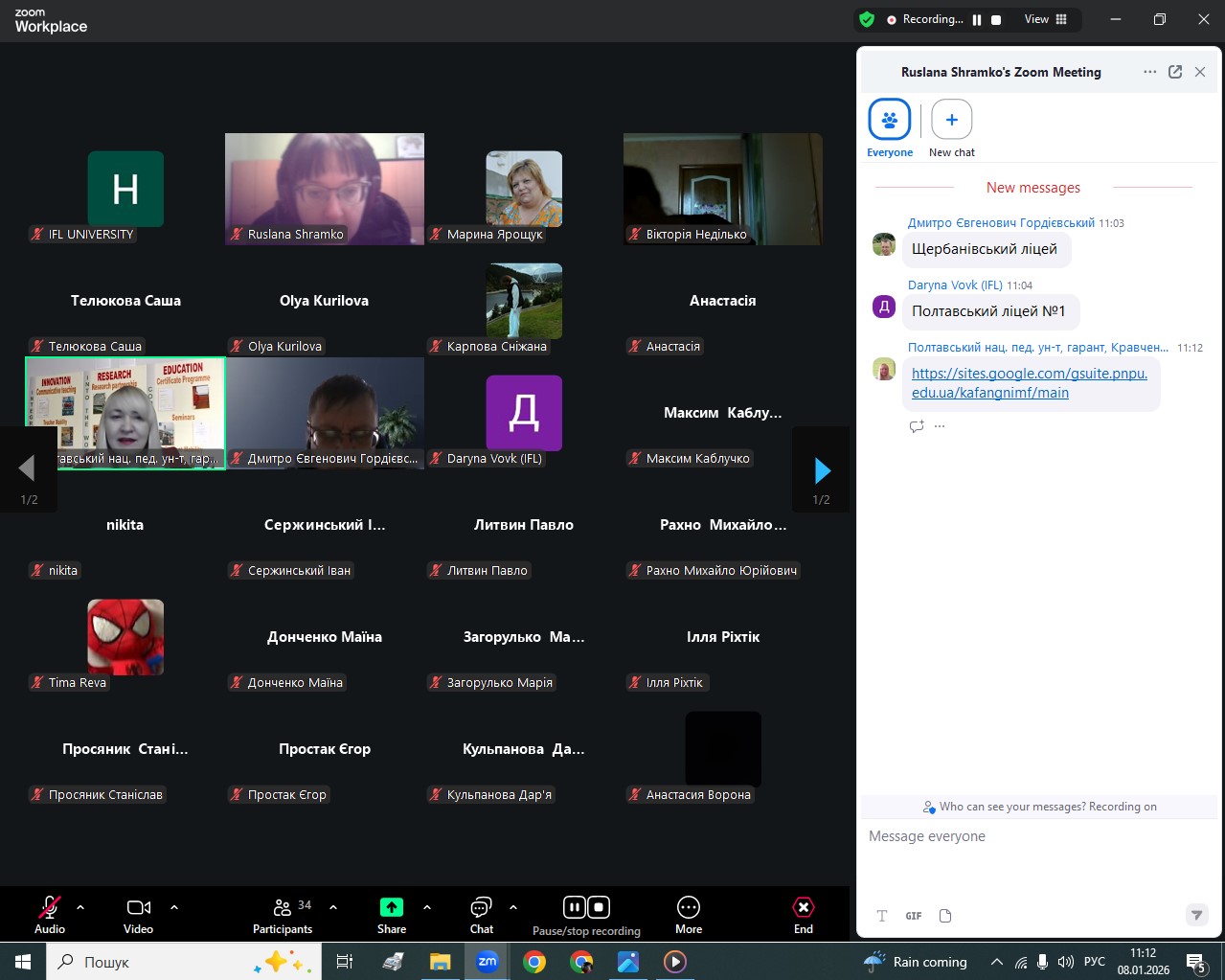Click the End meeting button
The height and width of the screenshot is (980, 1225).
803,915
